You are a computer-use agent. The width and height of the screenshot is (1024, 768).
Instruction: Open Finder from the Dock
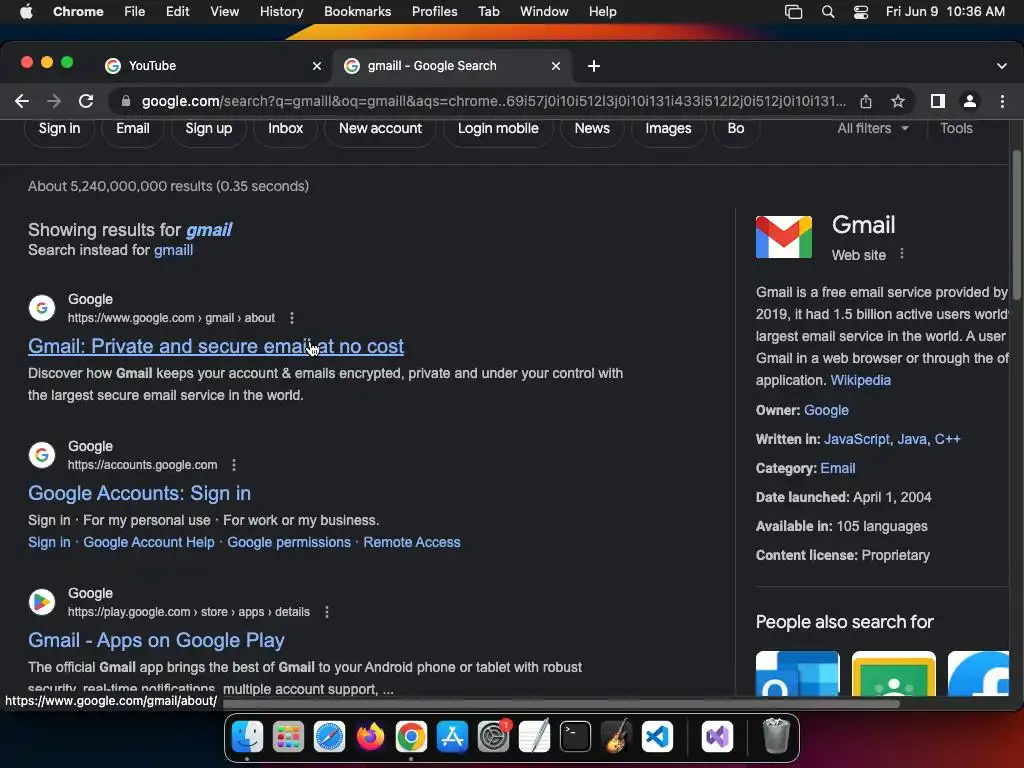[248, 737]
